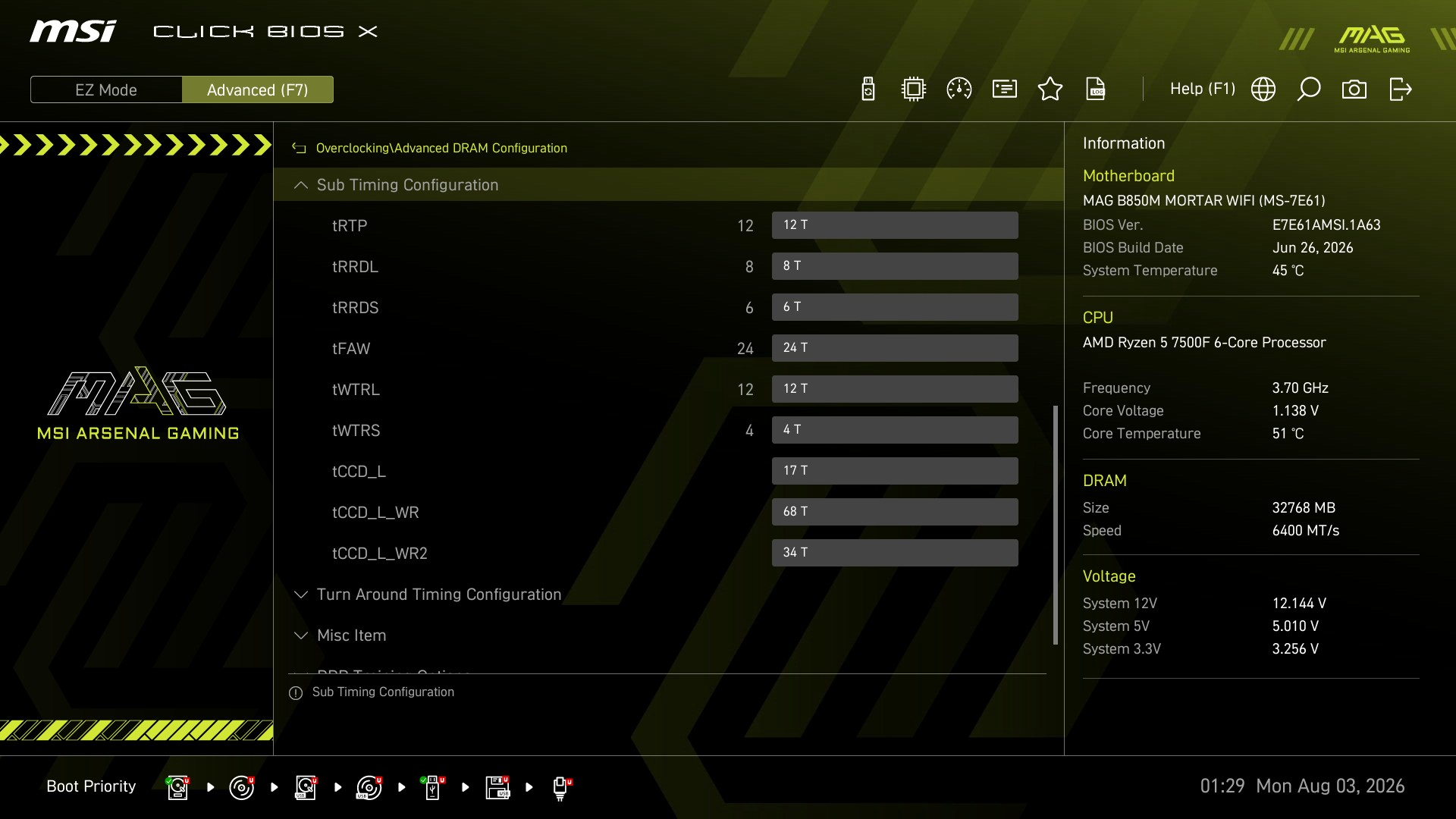Edit the tCCD_L_WR value field

coord(895,512)
